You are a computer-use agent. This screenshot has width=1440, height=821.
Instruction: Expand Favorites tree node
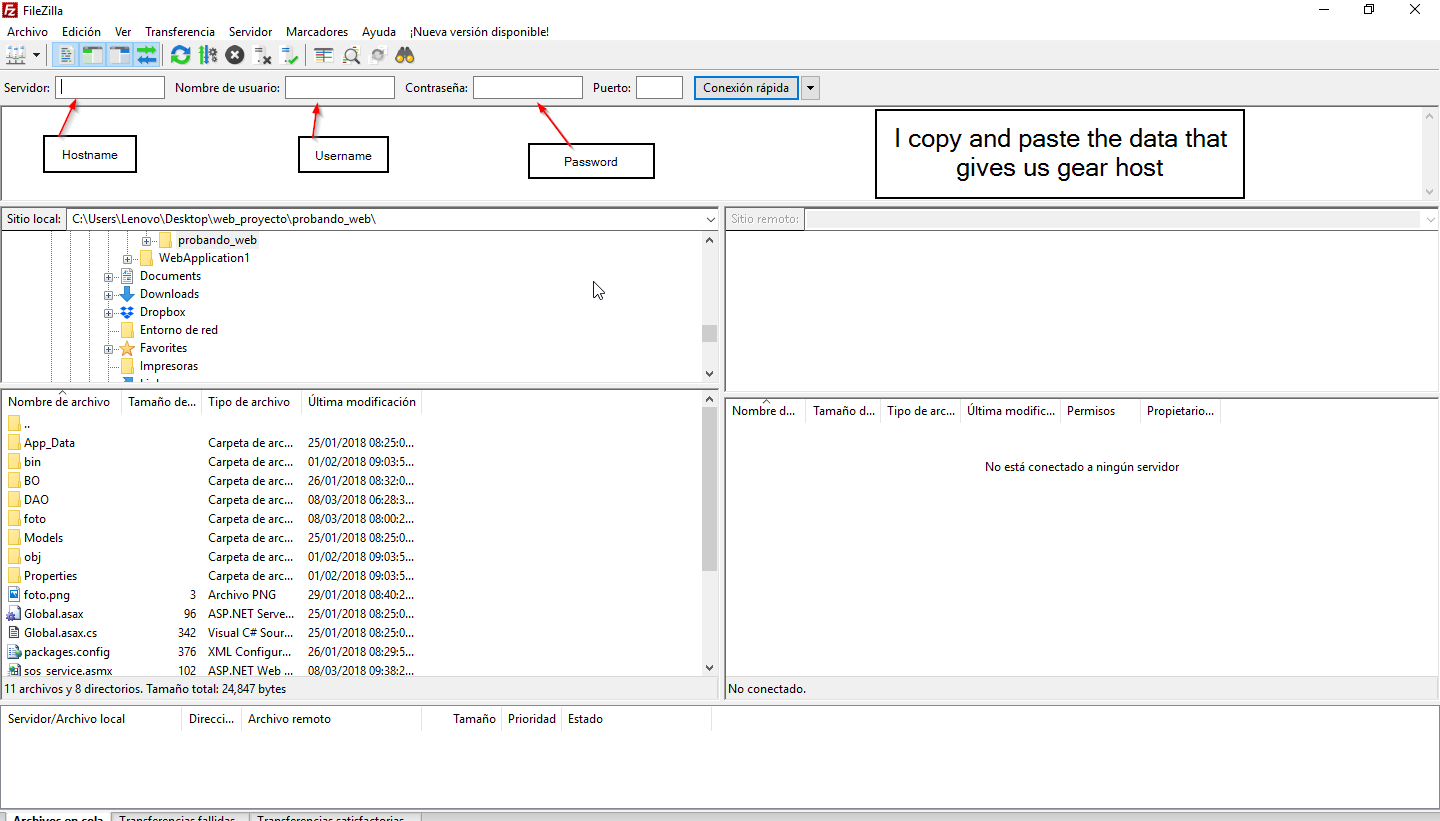108,349
